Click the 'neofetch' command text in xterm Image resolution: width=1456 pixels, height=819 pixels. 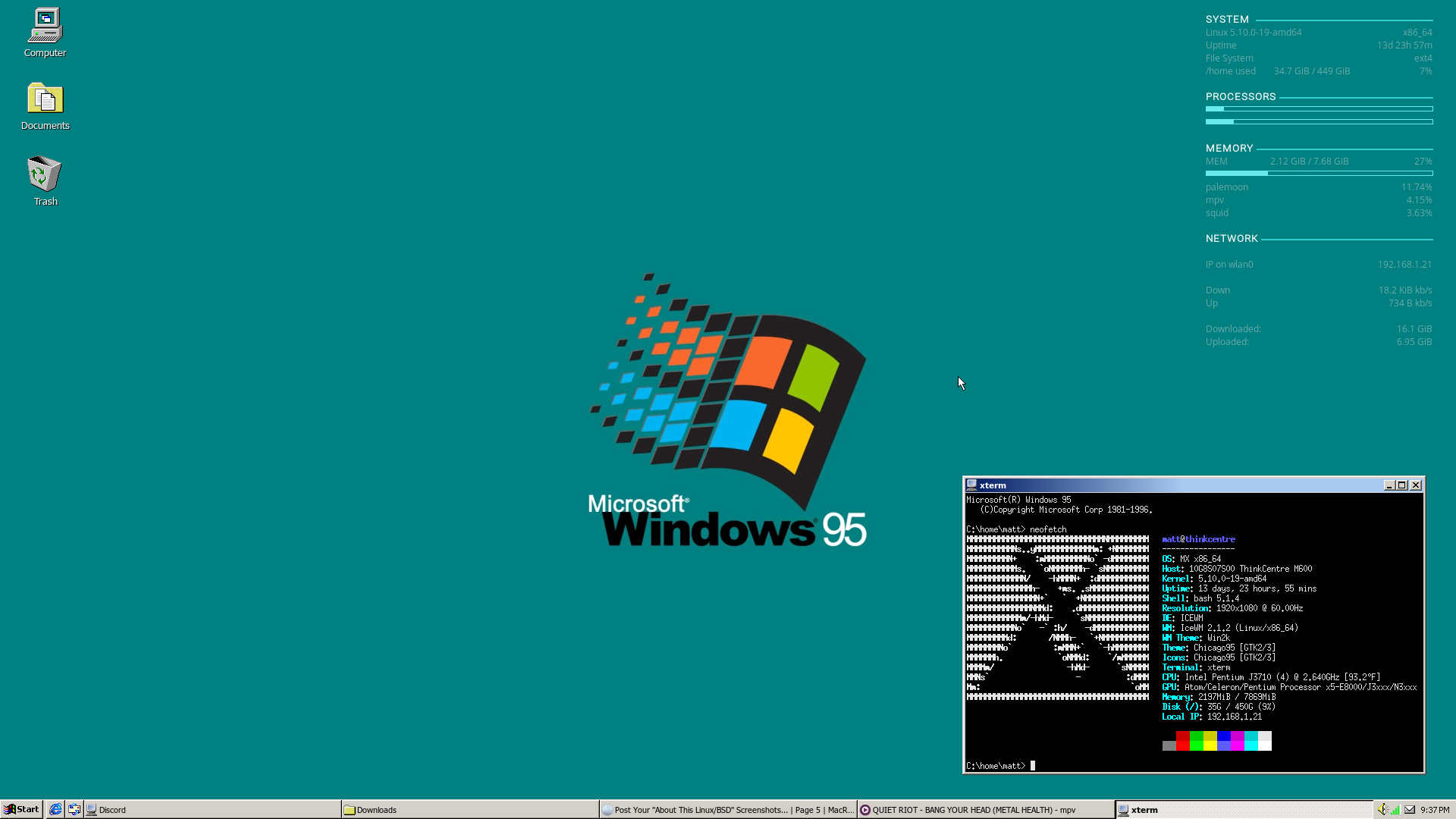tap(1048, 529)
